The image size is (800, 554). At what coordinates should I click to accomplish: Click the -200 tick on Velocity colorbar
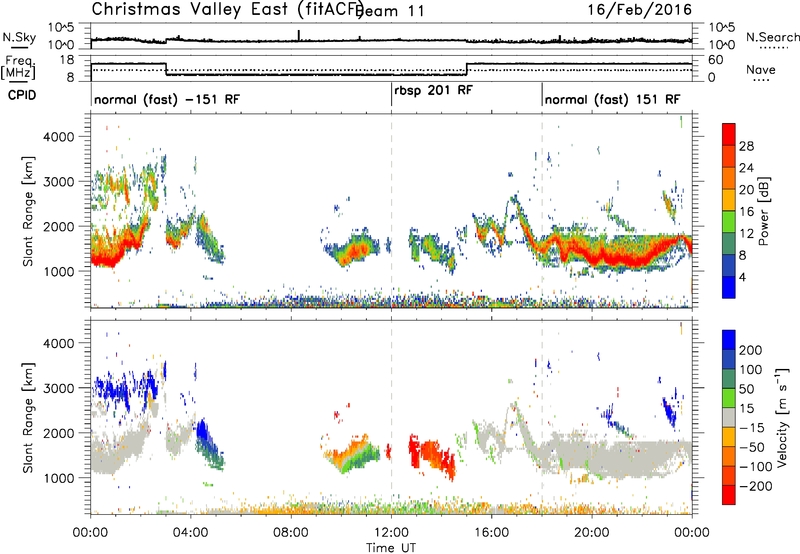click(756, 486)
